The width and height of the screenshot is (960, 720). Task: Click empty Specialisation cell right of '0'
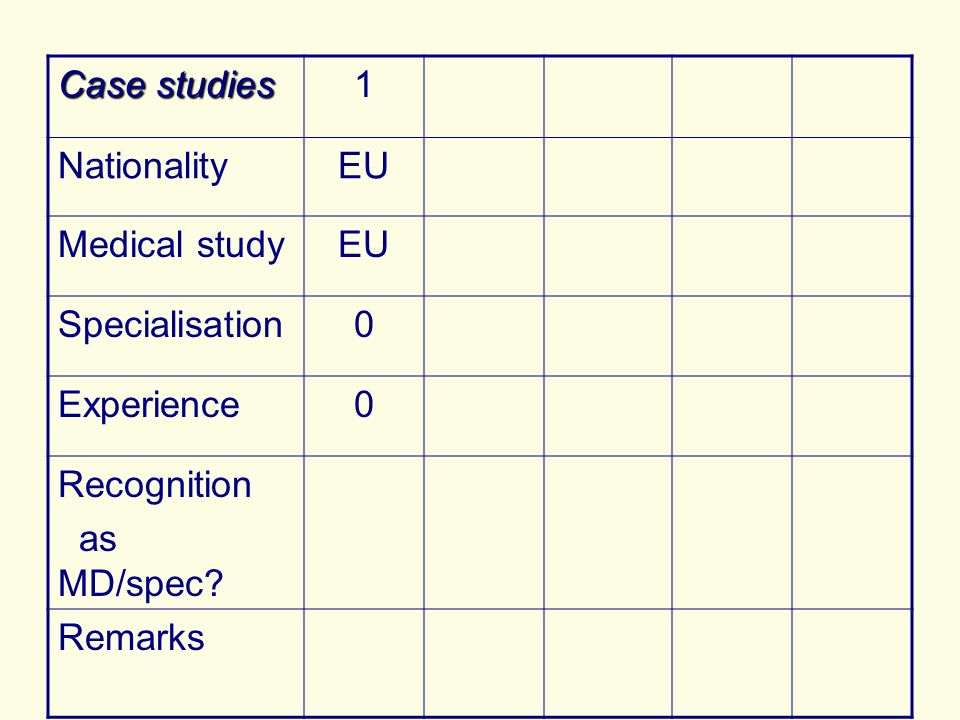click(484, 336)
